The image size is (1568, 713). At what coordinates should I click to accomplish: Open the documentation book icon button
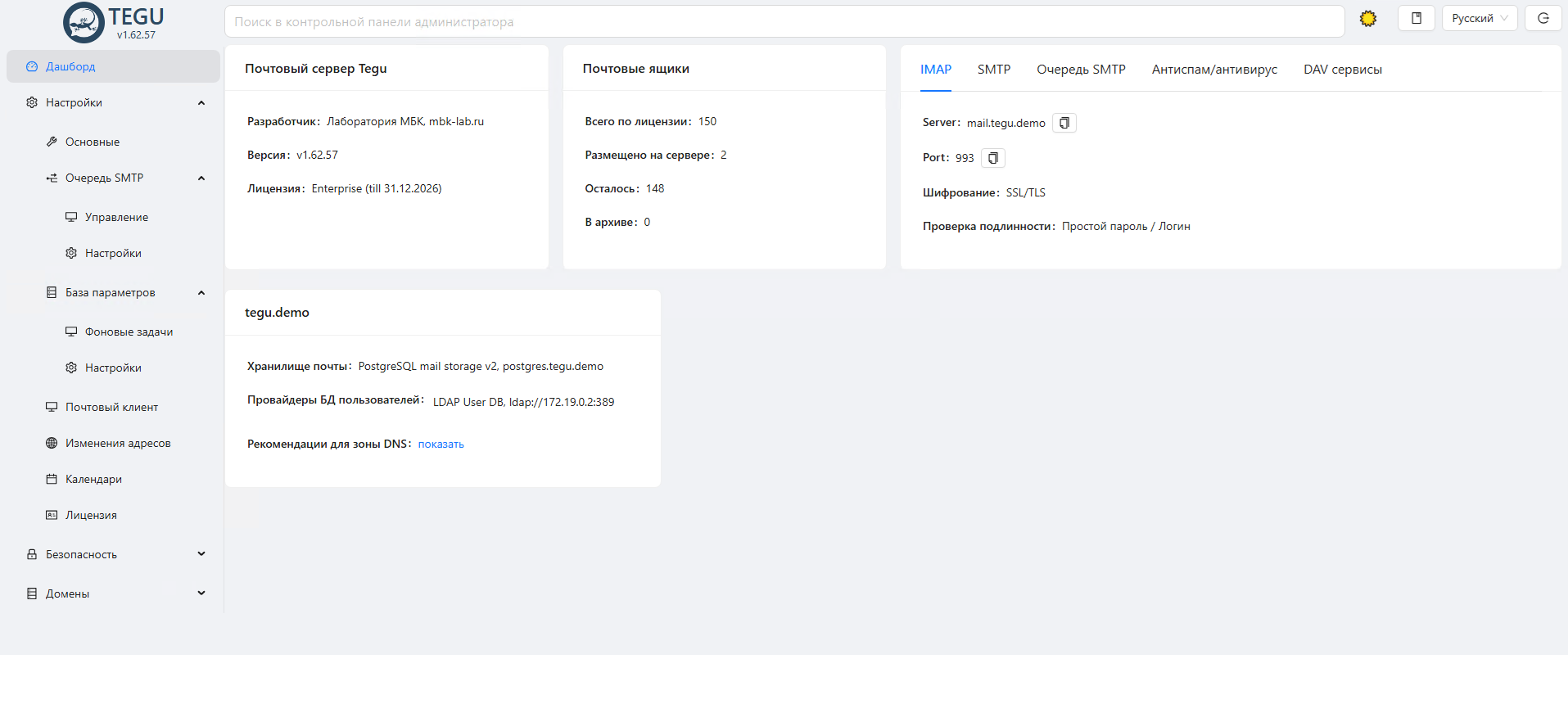[x=1416, y=18]
